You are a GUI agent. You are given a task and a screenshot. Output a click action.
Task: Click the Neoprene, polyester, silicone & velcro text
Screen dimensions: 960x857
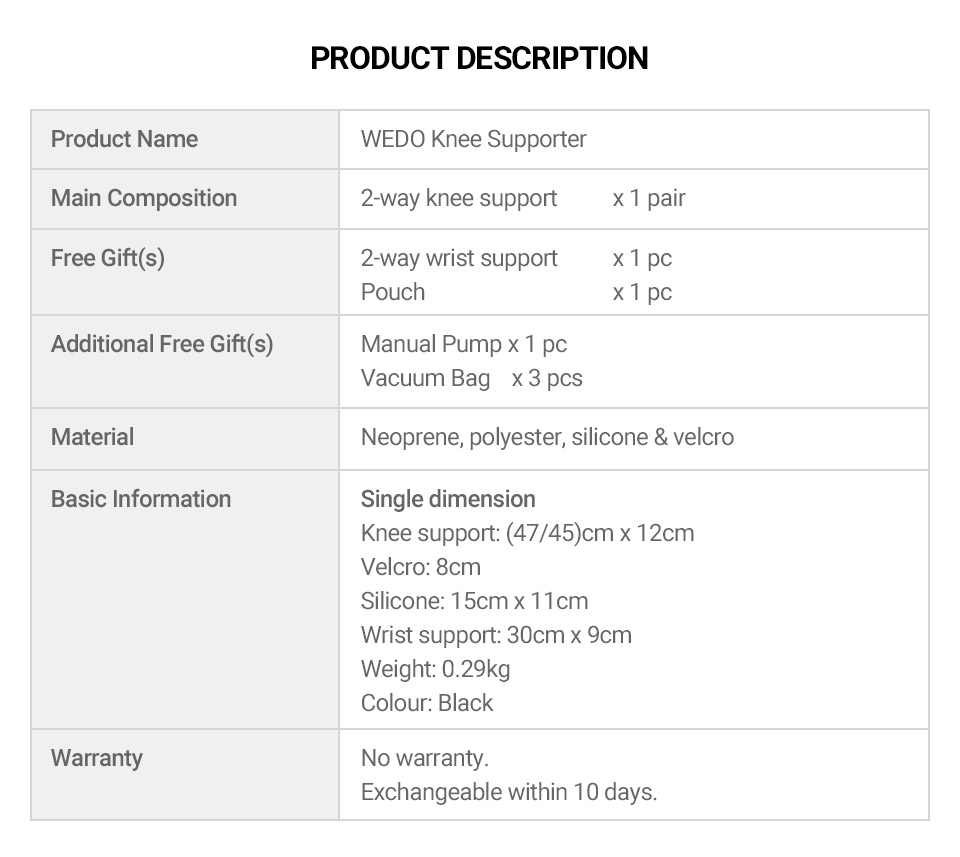[547, 437]
